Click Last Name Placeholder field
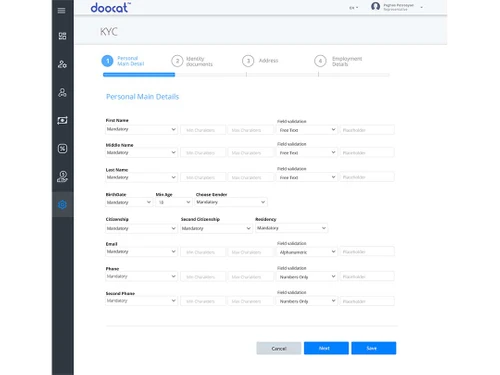The width and height of the screenshot is (500, 375). click(367, 177)
